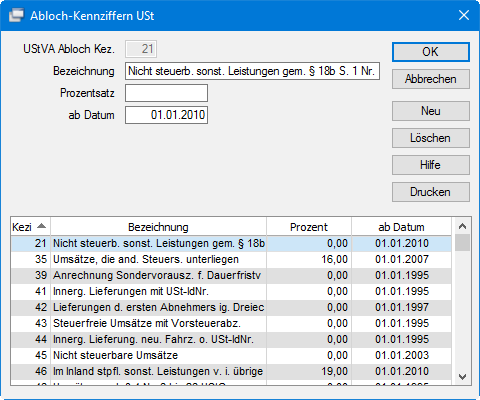Select row 41 Innerg. Lieferungen mit USt-IdNr.

231,291
